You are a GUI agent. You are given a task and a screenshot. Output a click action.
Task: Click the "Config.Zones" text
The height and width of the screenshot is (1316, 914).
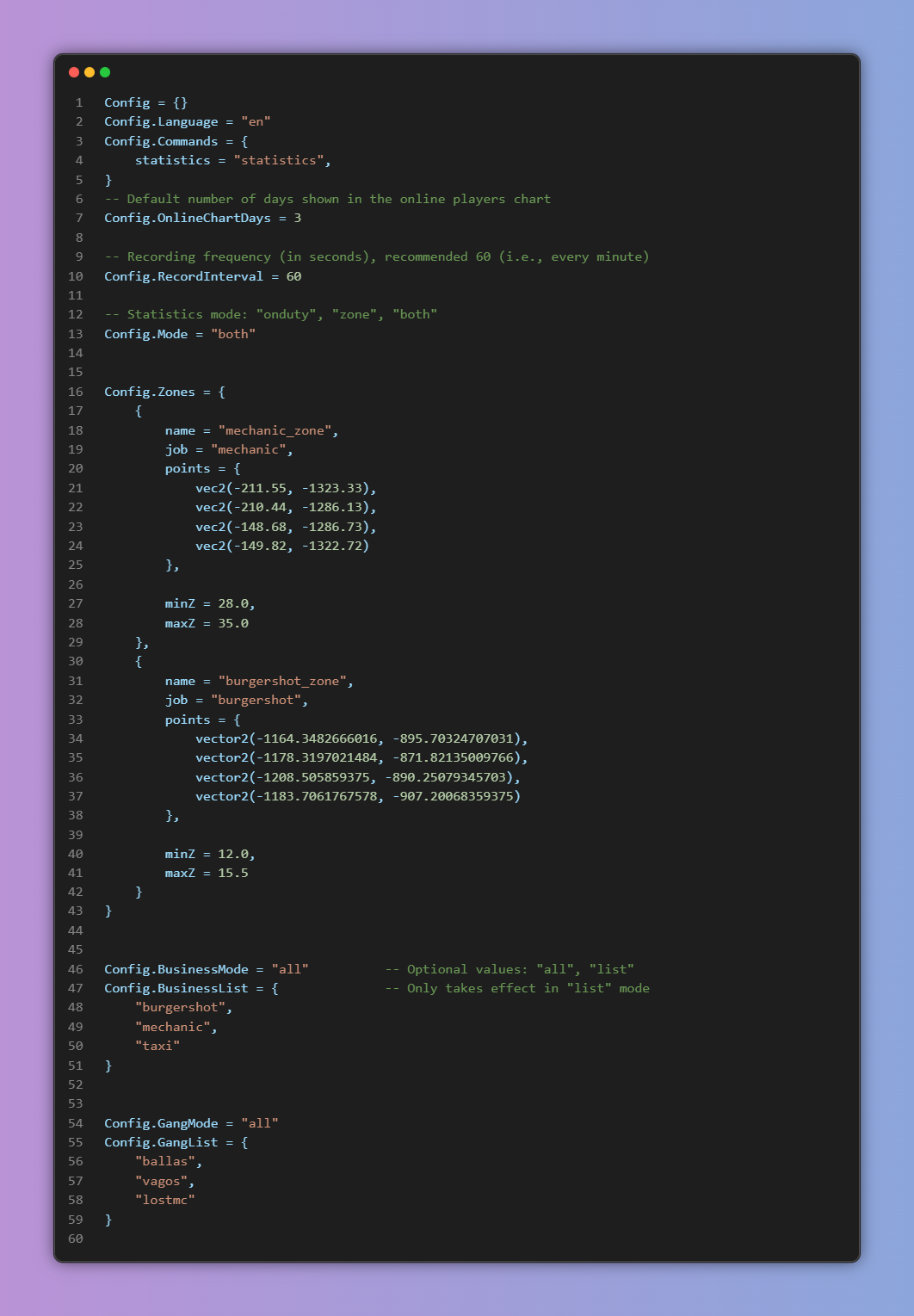(150, 392)
